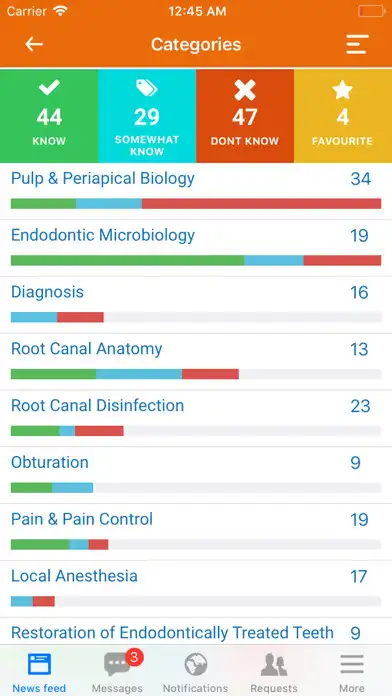
Task: Tap the back arrow icon
Action: click(x=34, y=44)
